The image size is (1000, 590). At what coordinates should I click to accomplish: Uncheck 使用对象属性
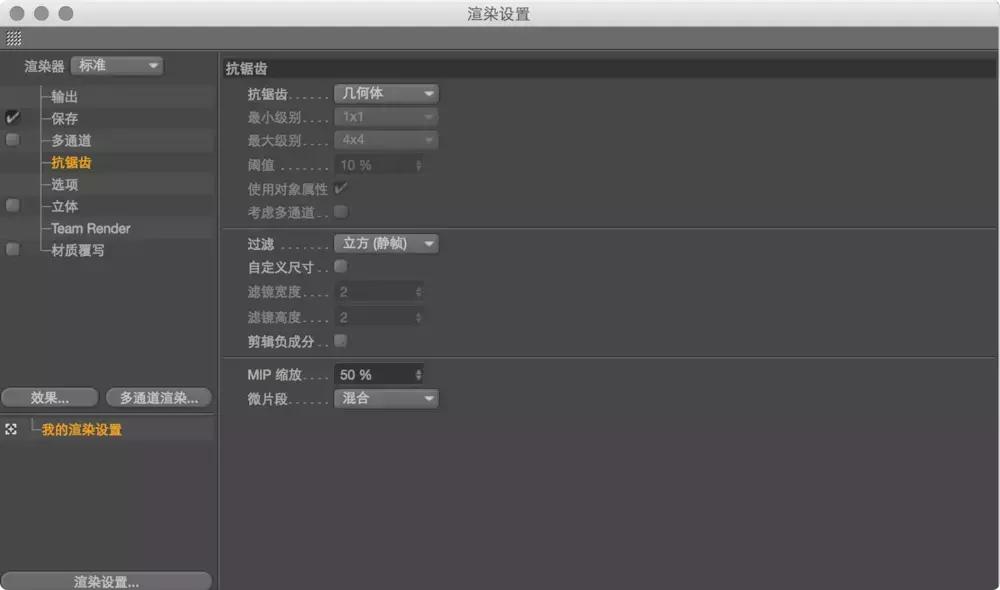point(341,187)
